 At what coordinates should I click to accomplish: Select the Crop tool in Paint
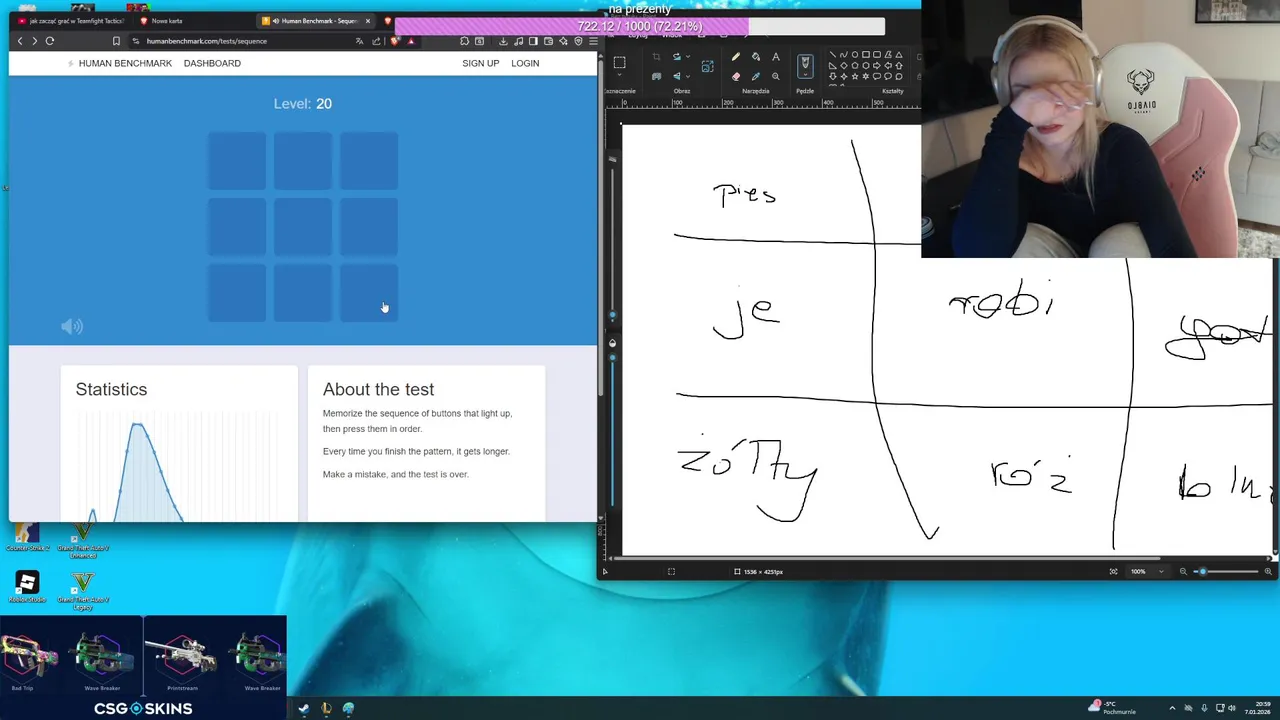(x=656, y=57)
